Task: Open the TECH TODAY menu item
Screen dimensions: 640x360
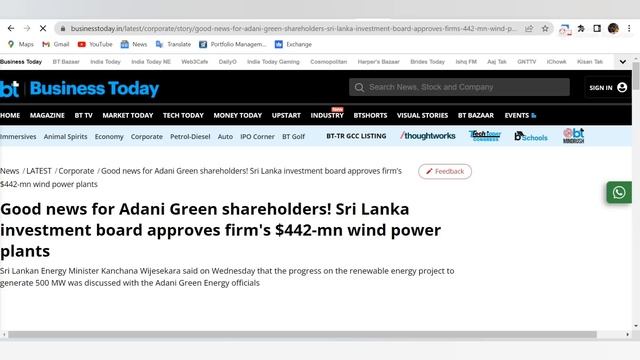Action: [183, 116]
